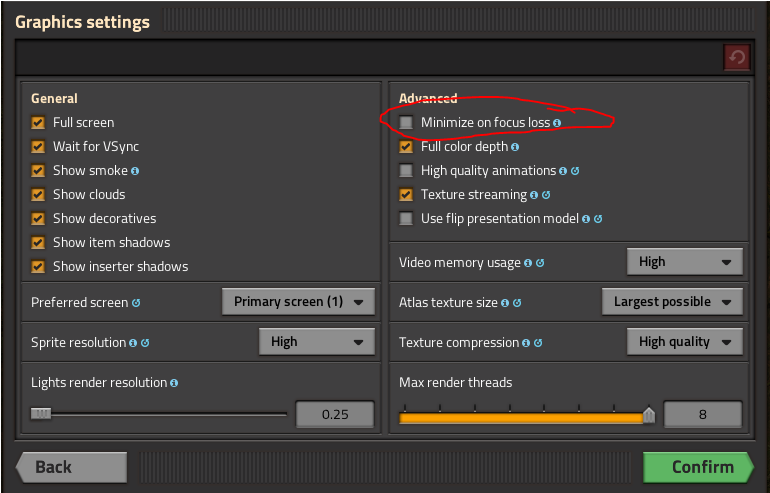
Task: Uncheck Full color depth
Action: click(406, 146)
